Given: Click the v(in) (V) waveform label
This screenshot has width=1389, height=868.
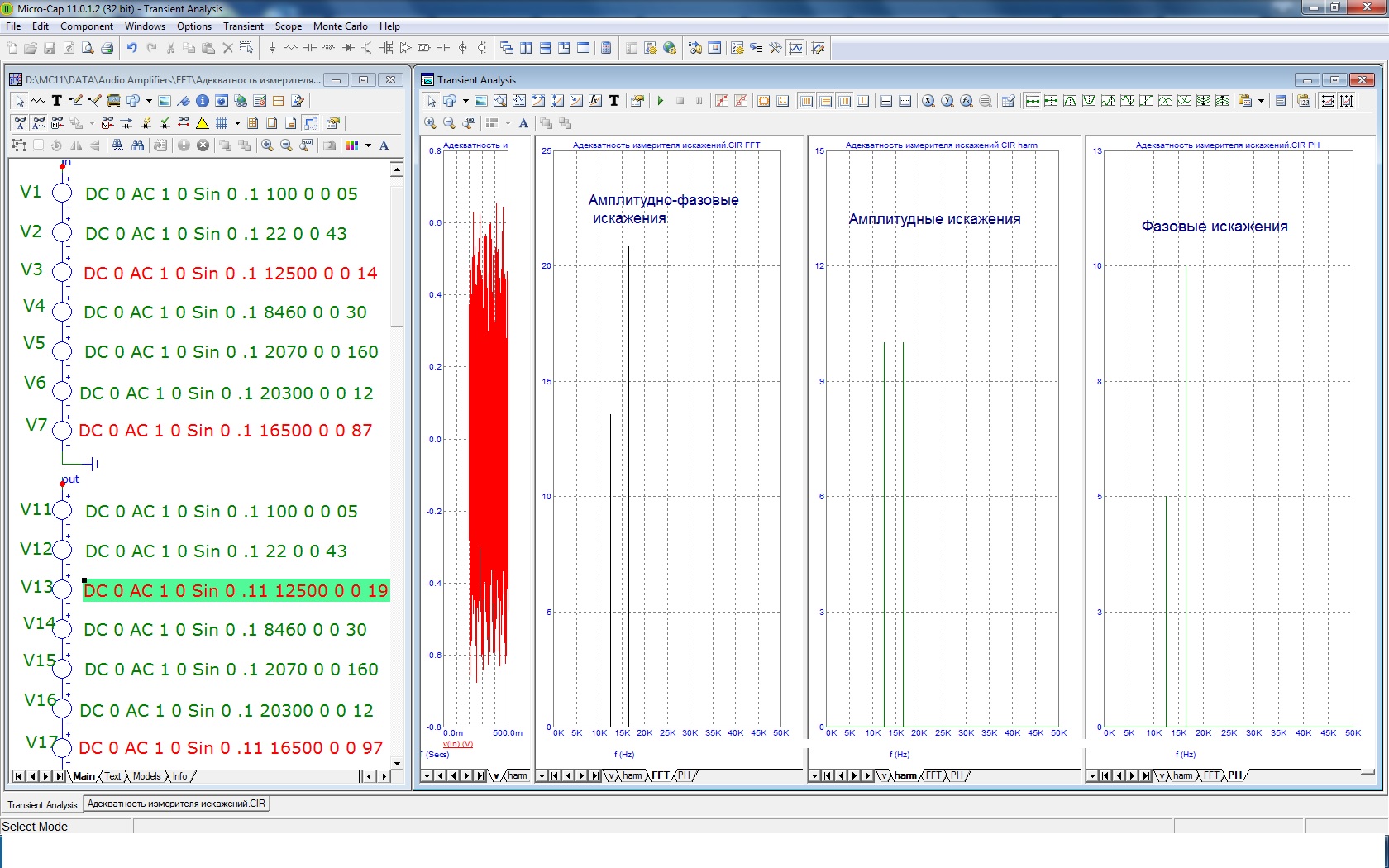Looking at the screenshot, I should (458, 744).
